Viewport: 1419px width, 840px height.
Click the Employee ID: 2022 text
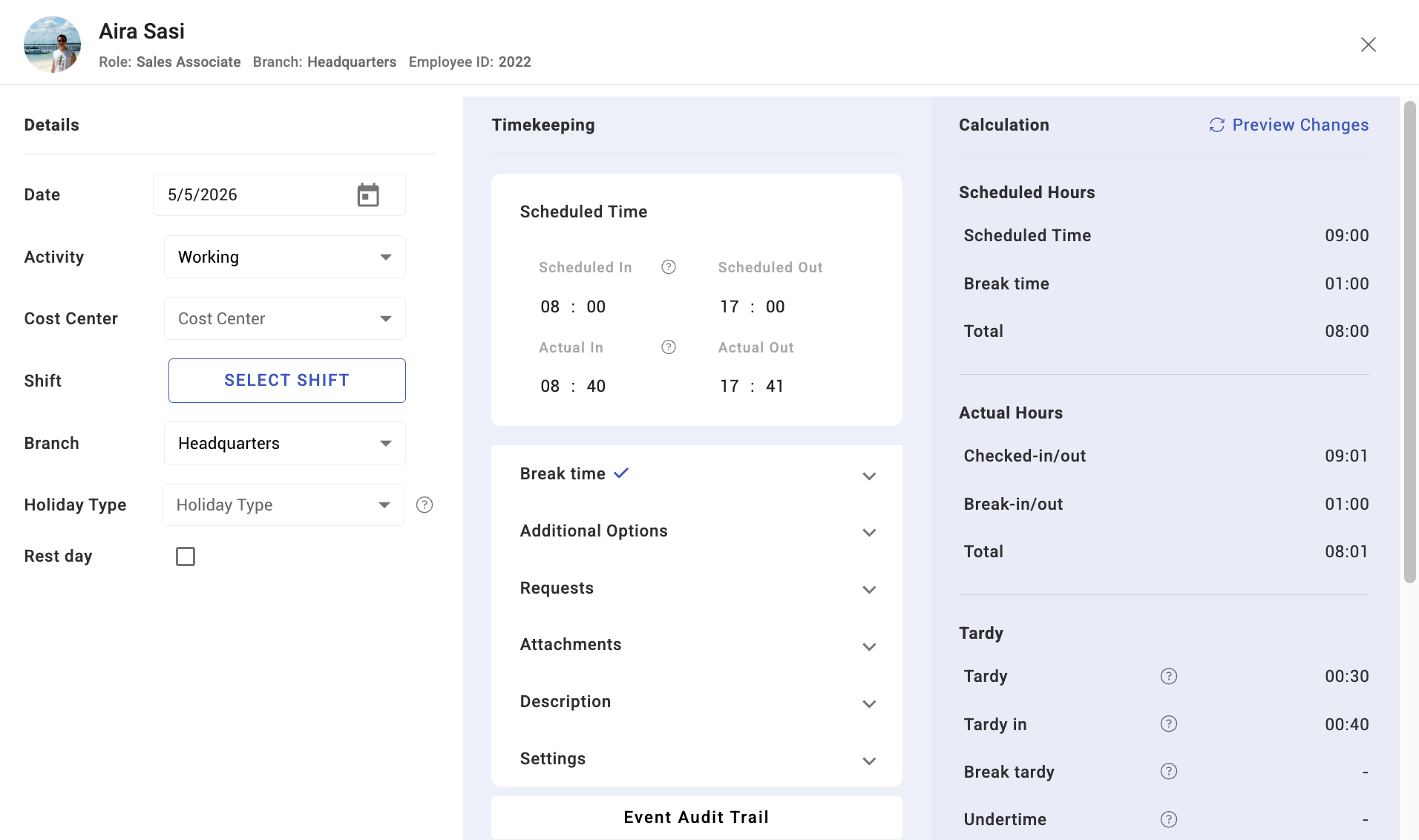pyautogui.click(x=470, y=62)
